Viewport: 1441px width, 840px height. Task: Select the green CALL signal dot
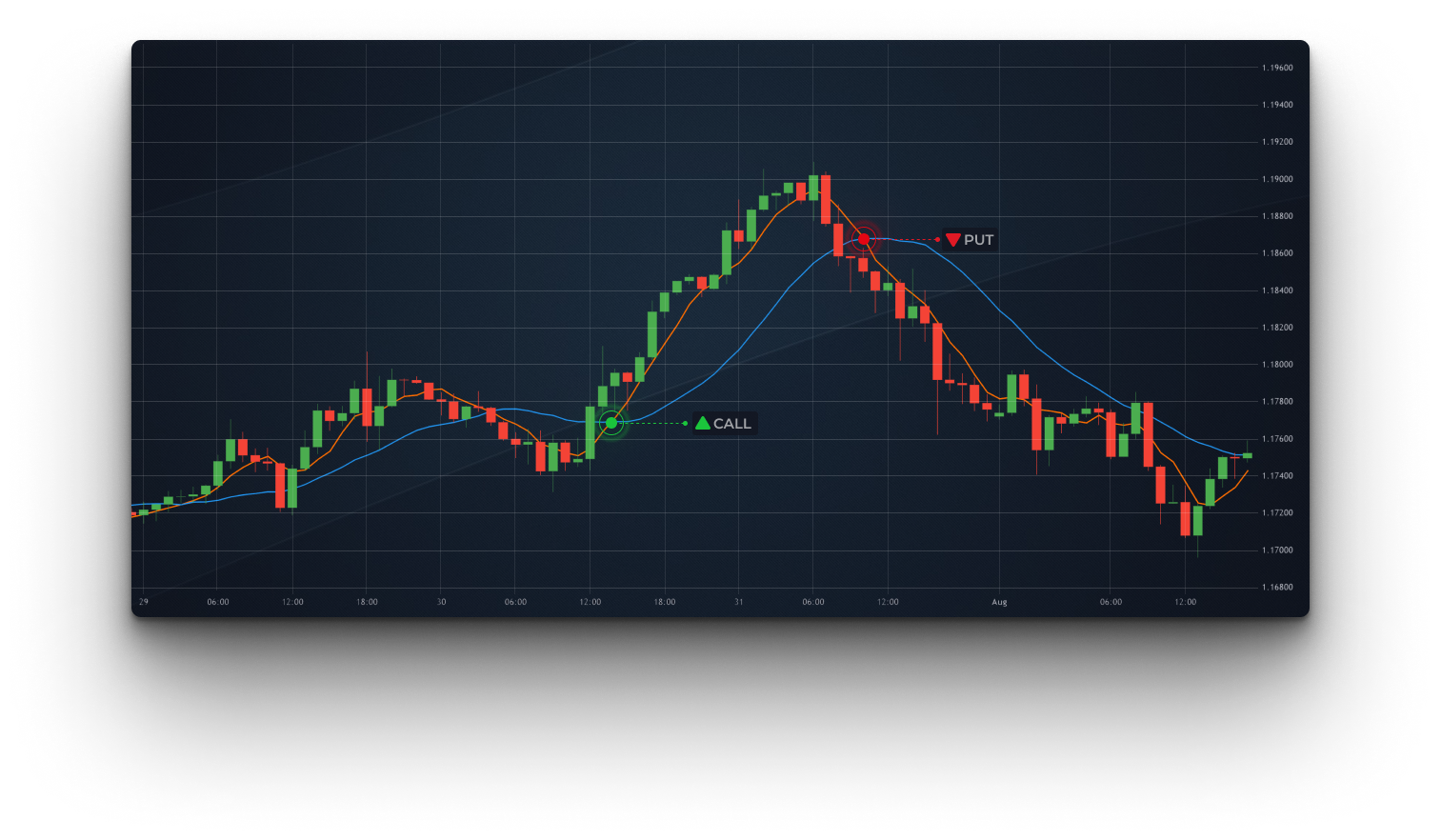pos(611,423)
